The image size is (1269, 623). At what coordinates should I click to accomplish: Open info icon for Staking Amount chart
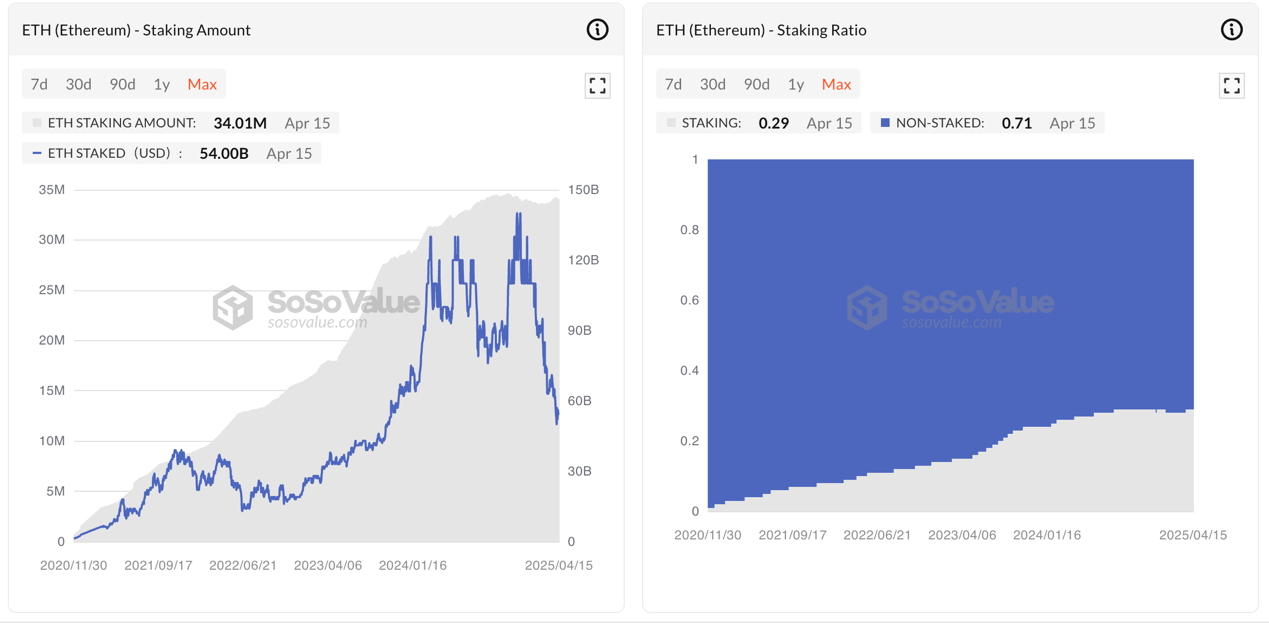(597, 30)
